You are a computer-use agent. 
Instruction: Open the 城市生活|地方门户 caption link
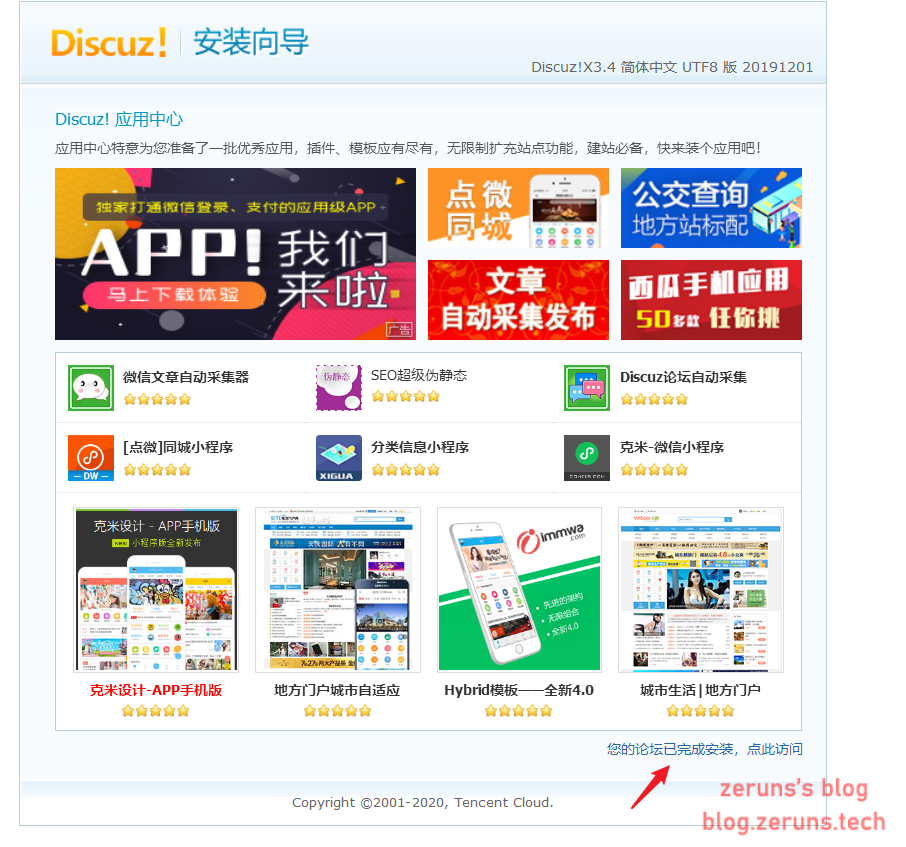[x=700, y=690]
